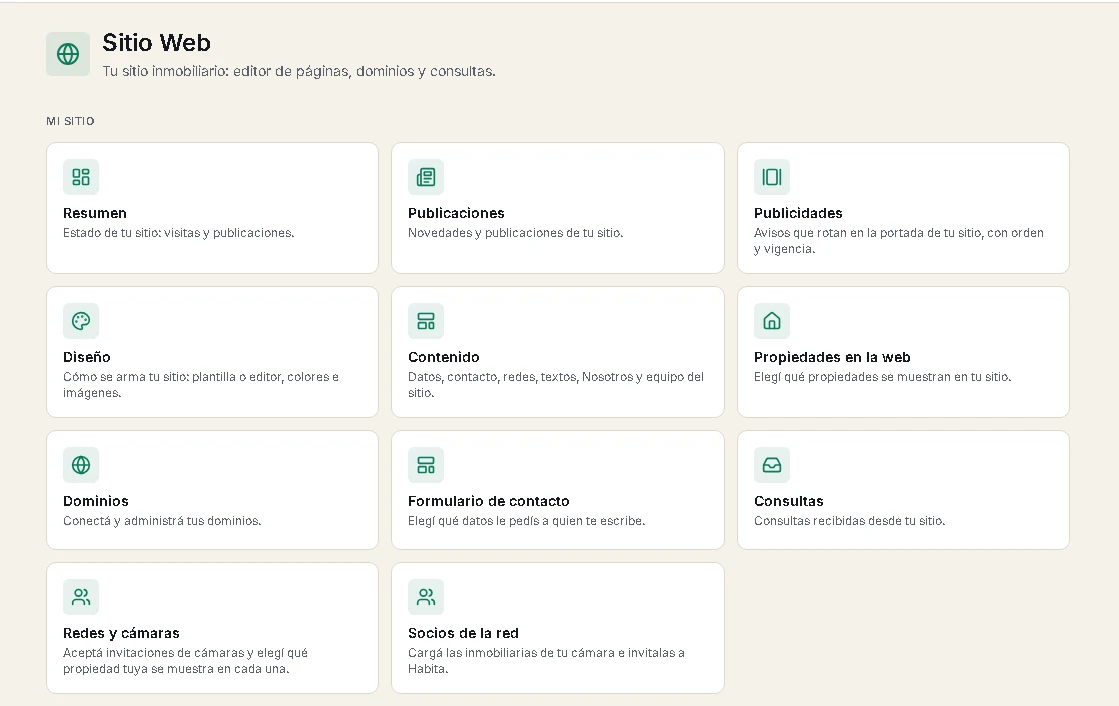Open the Resumen card title

tap(95, 213)
